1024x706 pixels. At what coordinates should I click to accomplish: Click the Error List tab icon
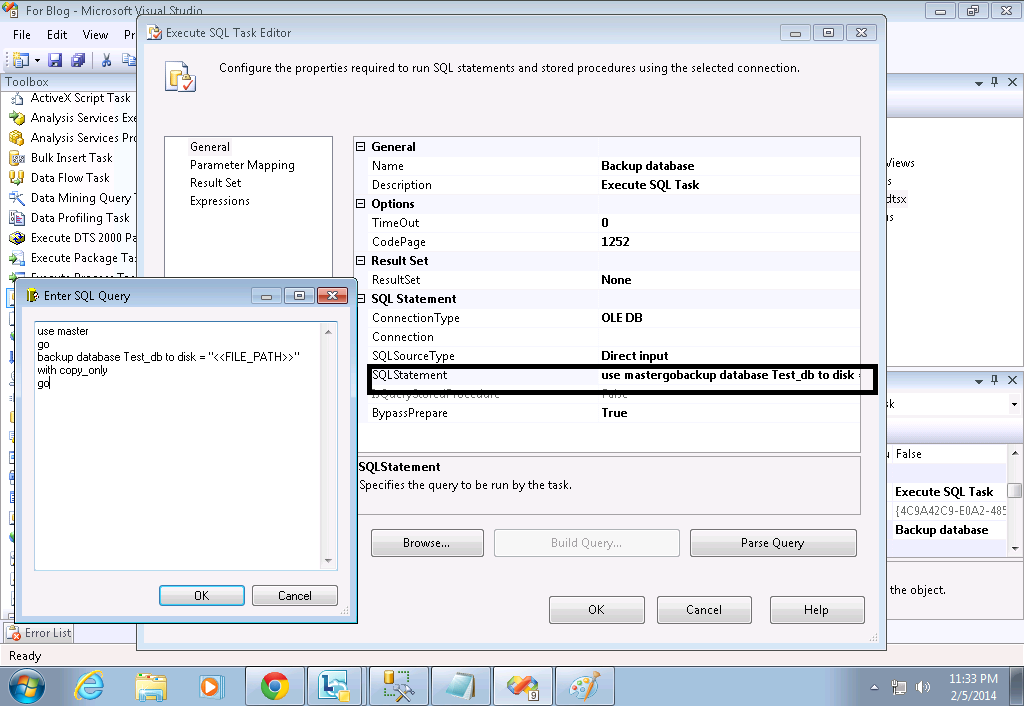click(x=14, y=633)
